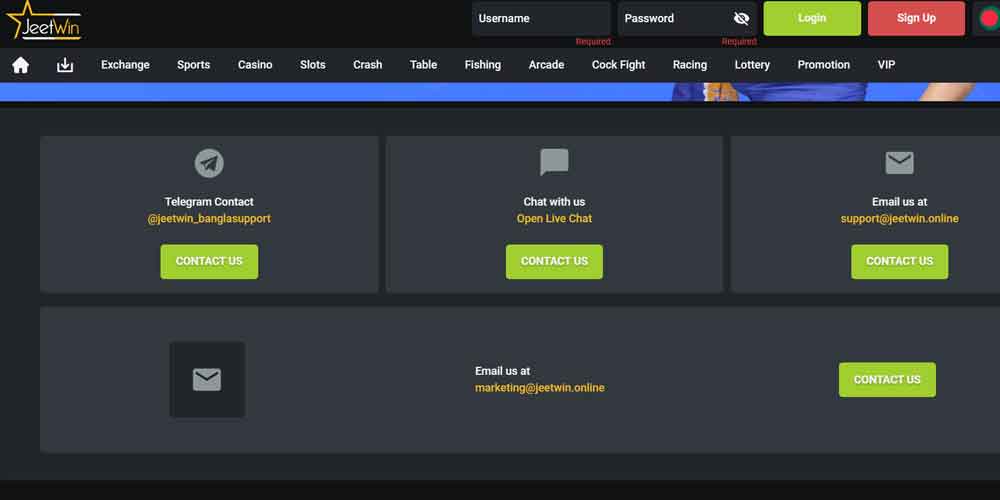Go to the Home icon
The width and height of the screenshot is (1000, 500).
click(20, 65)
